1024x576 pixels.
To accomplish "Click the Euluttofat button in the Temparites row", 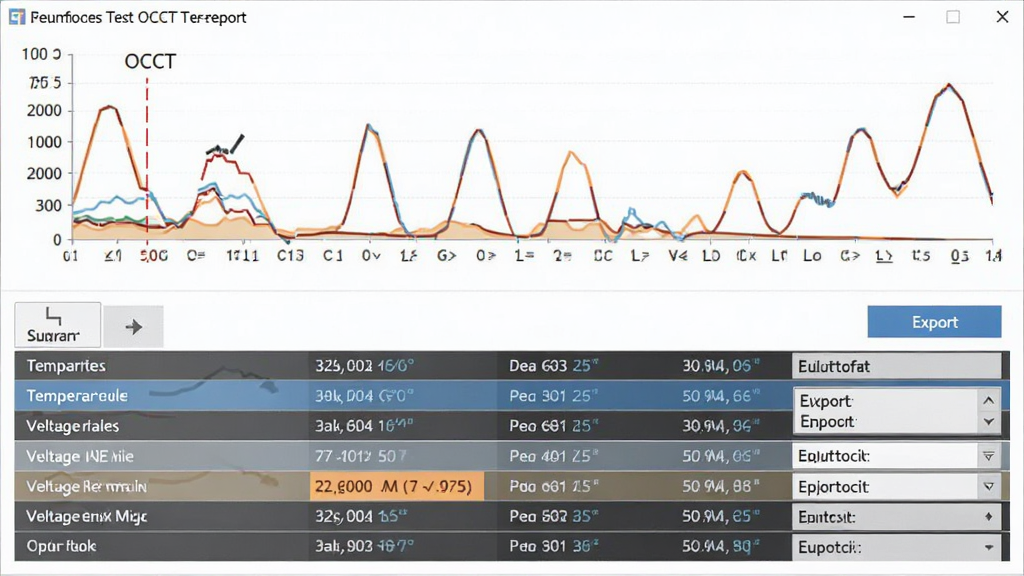I will (896, 366).
